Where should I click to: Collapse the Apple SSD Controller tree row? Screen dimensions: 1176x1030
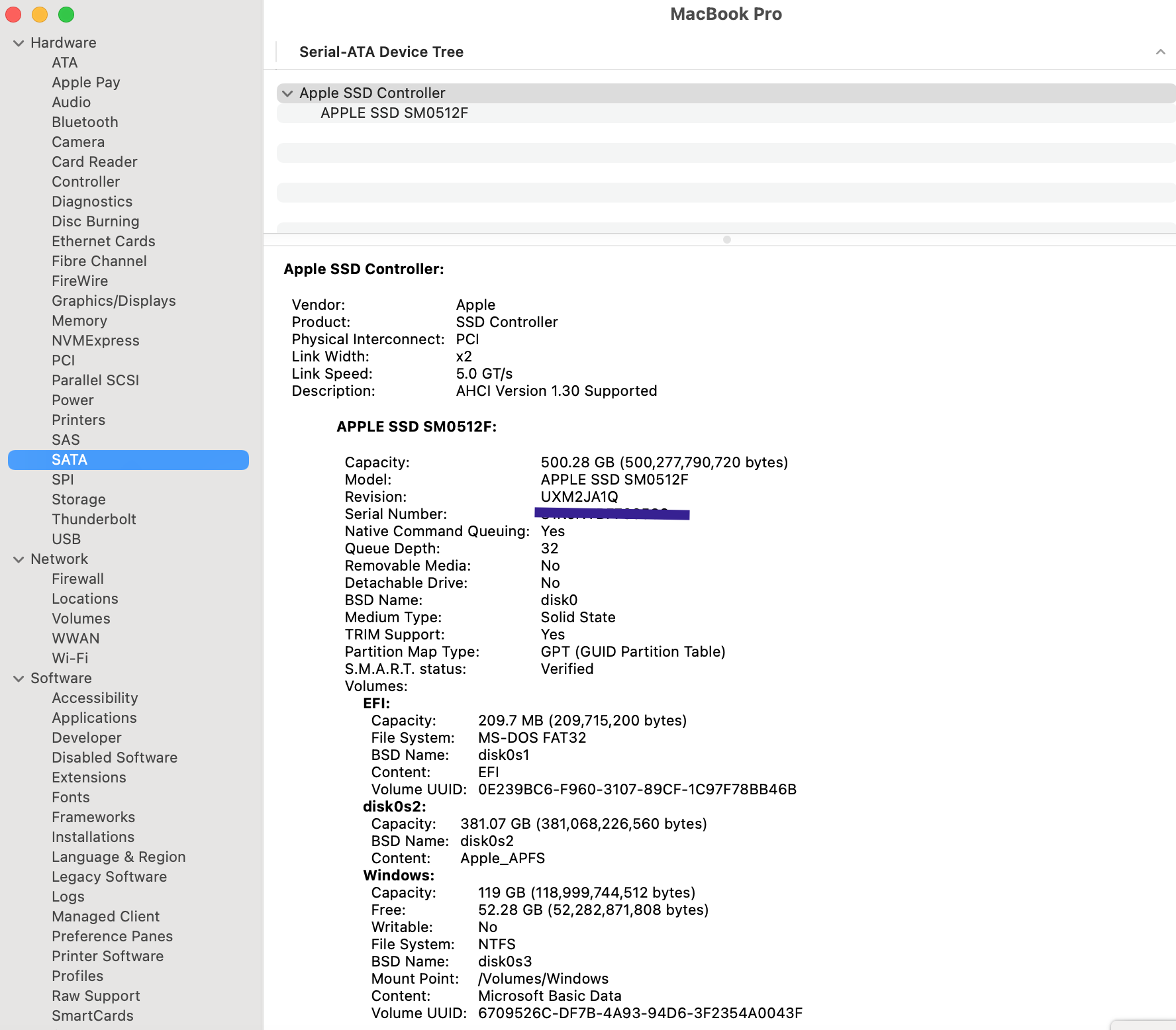pyautogui.click(x=287, y=93)
